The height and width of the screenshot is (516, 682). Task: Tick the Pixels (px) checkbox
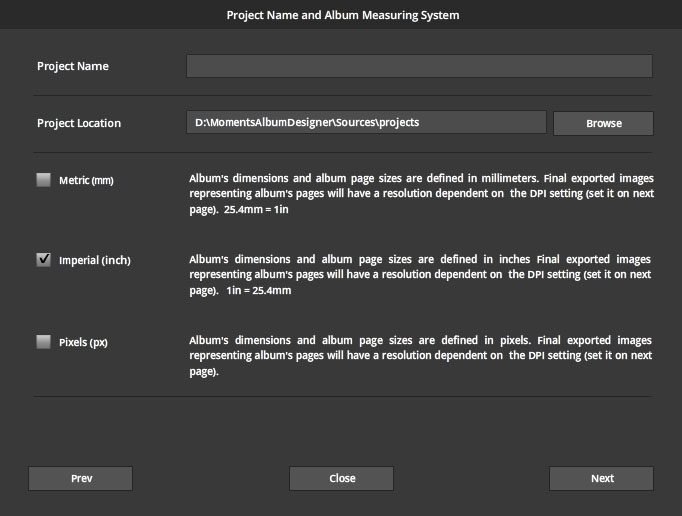click(x=43, y=342)
